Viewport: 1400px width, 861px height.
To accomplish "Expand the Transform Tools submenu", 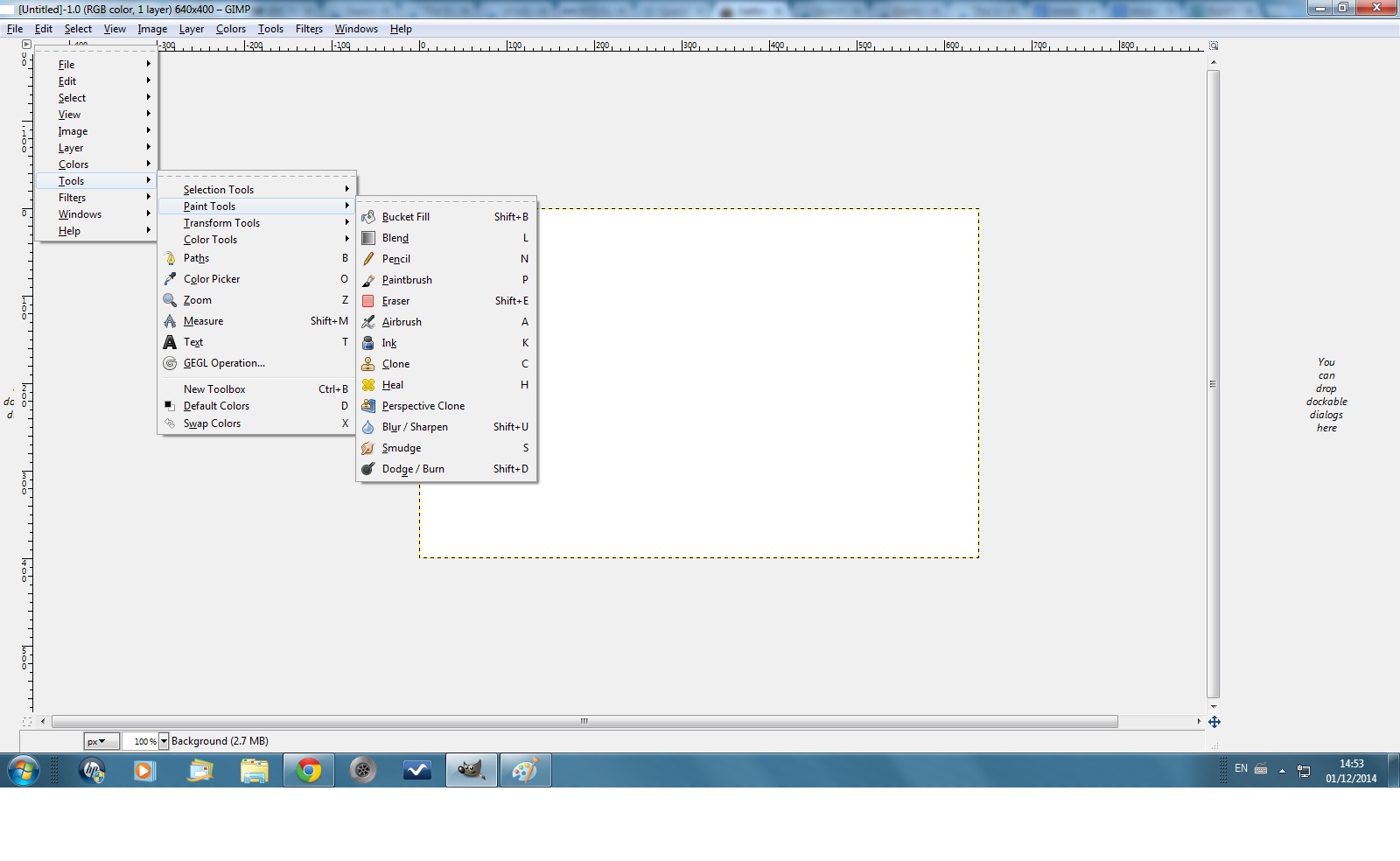I will [x=256, y=223].
